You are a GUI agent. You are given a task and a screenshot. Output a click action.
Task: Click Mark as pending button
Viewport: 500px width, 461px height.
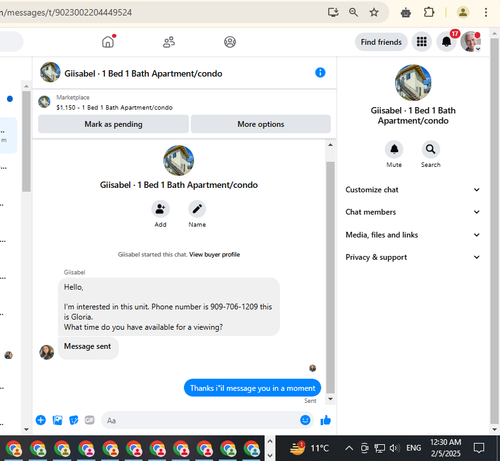click(113, 124)
